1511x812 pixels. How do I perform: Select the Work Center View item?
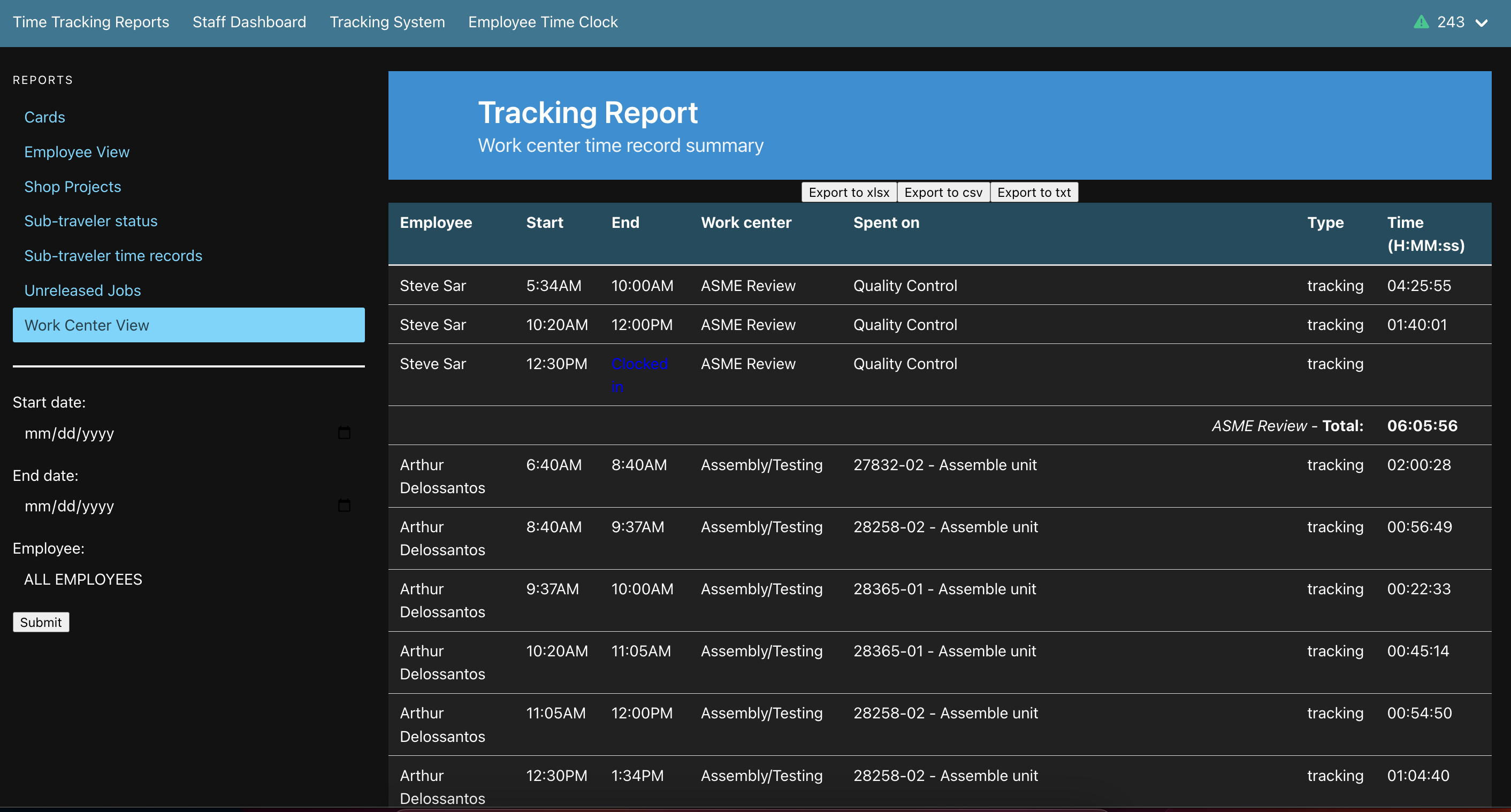point(188,325)
